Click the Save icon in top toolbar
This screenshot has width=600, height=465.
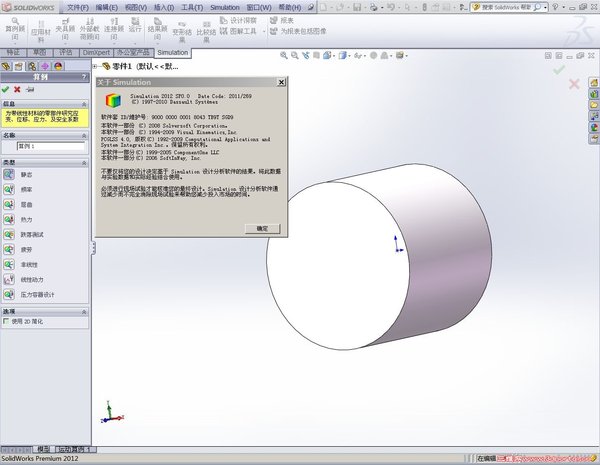tap(357, 7)
